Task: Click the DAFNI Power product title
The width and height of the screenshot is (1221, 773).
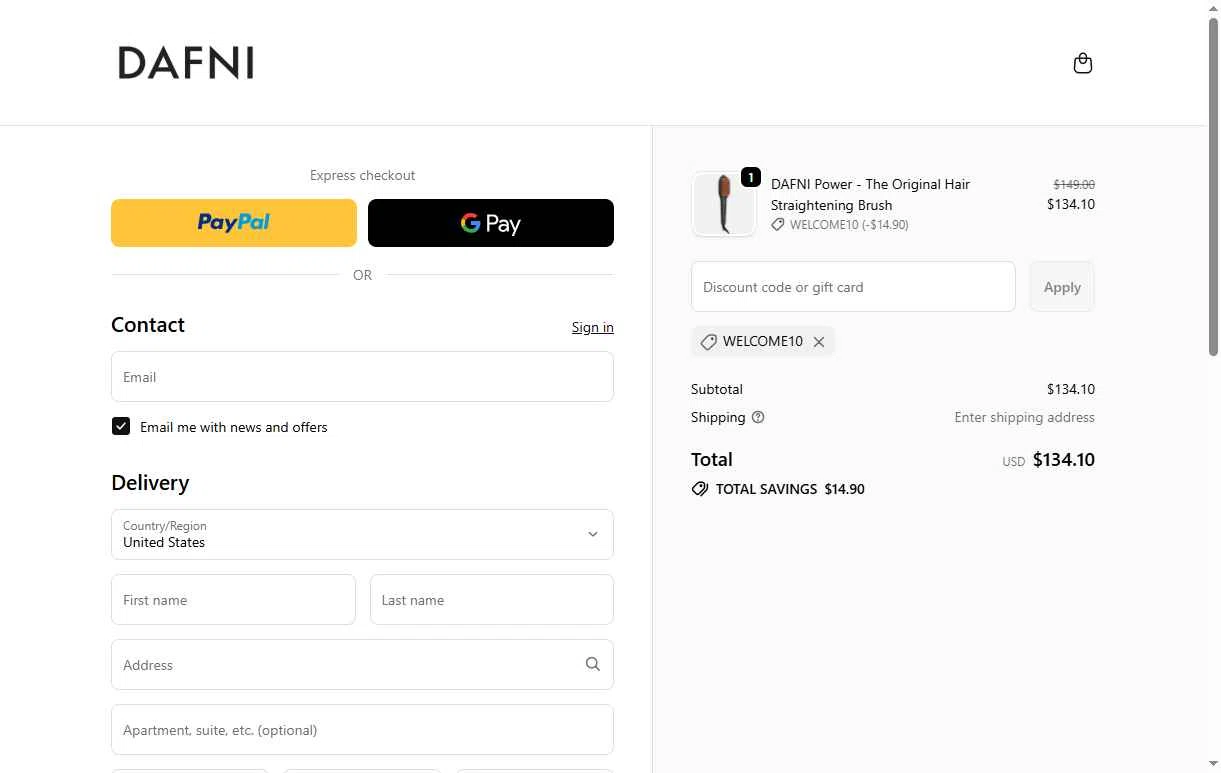Action: point(870,194)
